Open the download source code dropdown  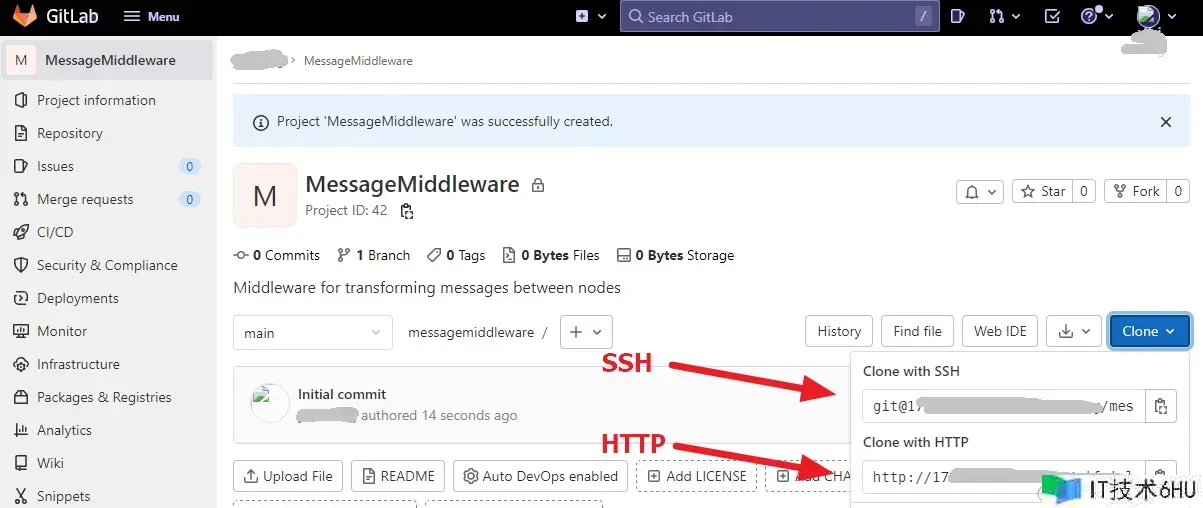1074,332
